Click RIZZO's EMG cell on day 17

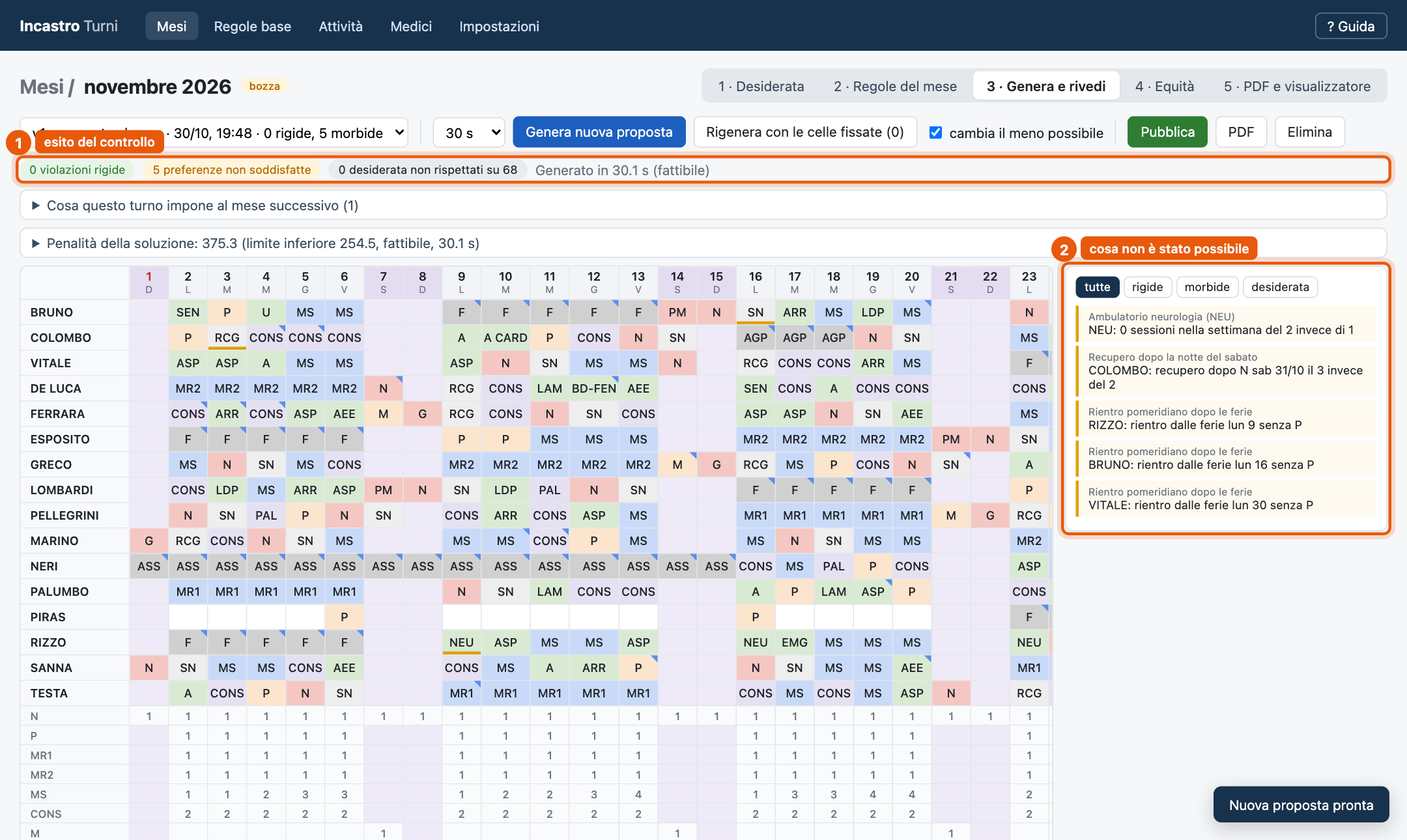pos(795,642)
